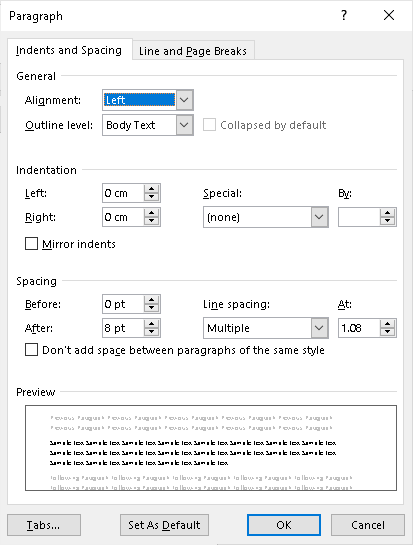
Task: Click the Set As Default button
Action: point(164,525)
